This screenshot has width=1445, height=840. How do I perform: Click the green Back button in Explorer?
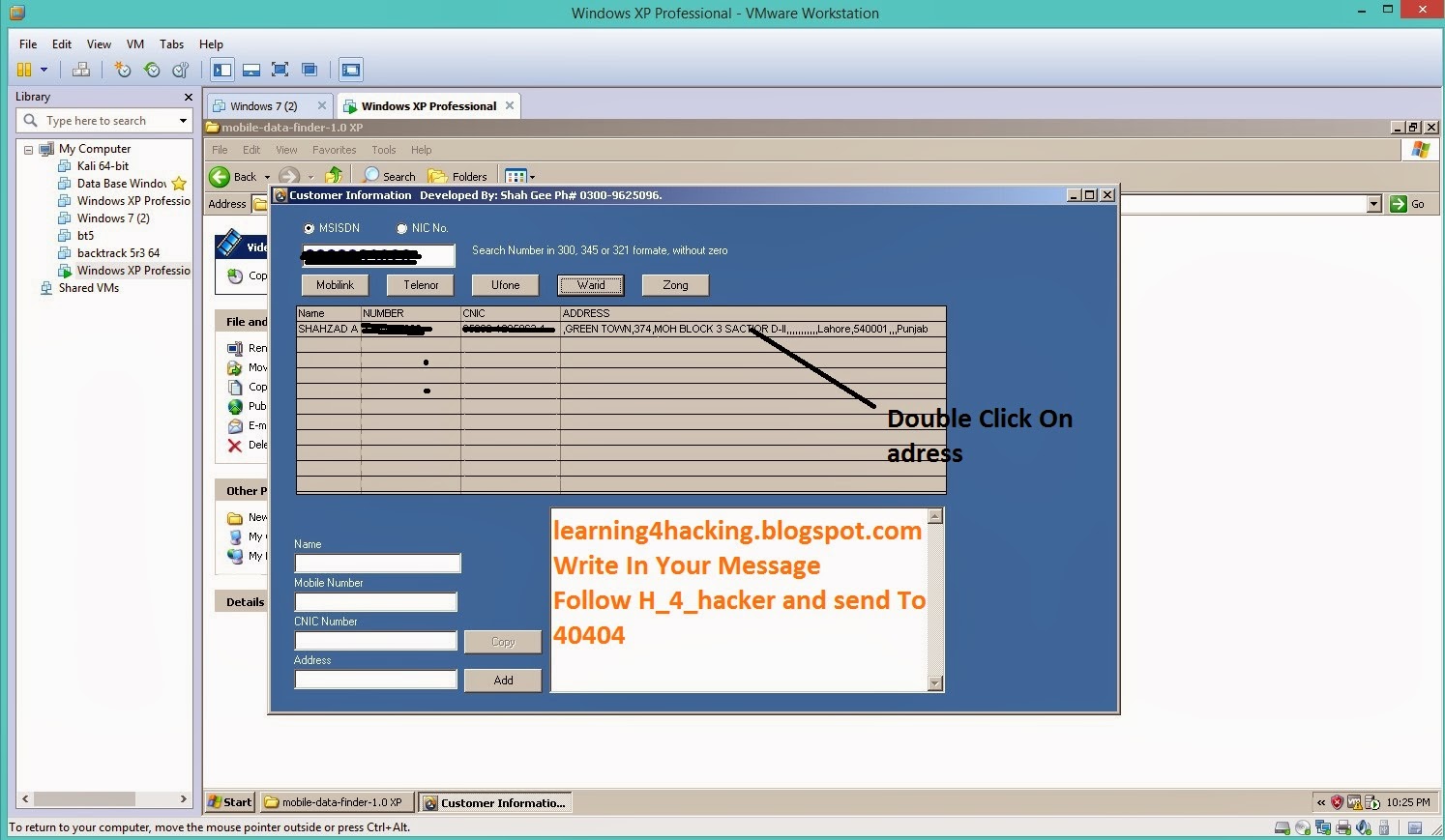pos(233,176)
